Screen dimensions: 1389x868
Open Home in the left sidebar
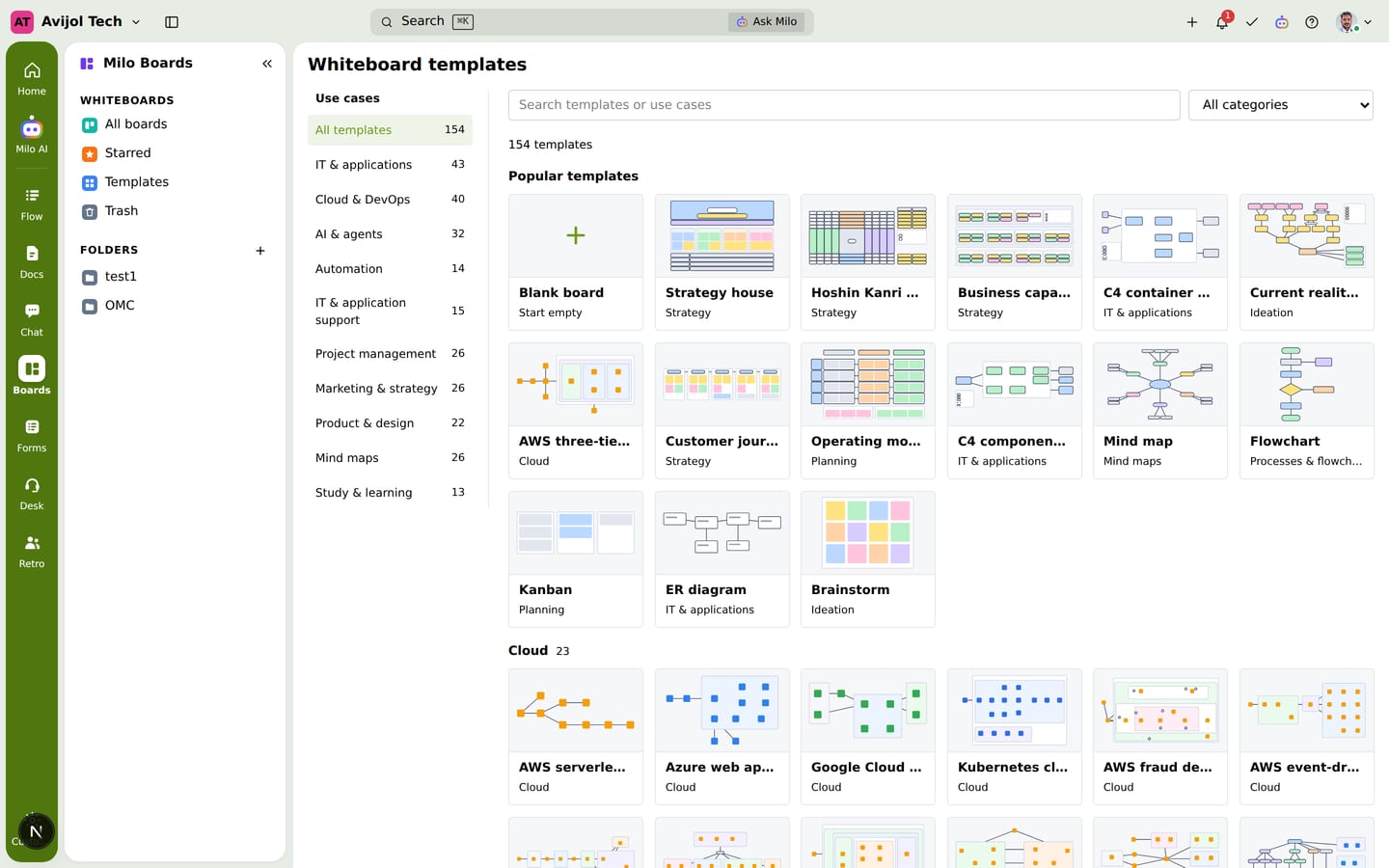point(32,78)
